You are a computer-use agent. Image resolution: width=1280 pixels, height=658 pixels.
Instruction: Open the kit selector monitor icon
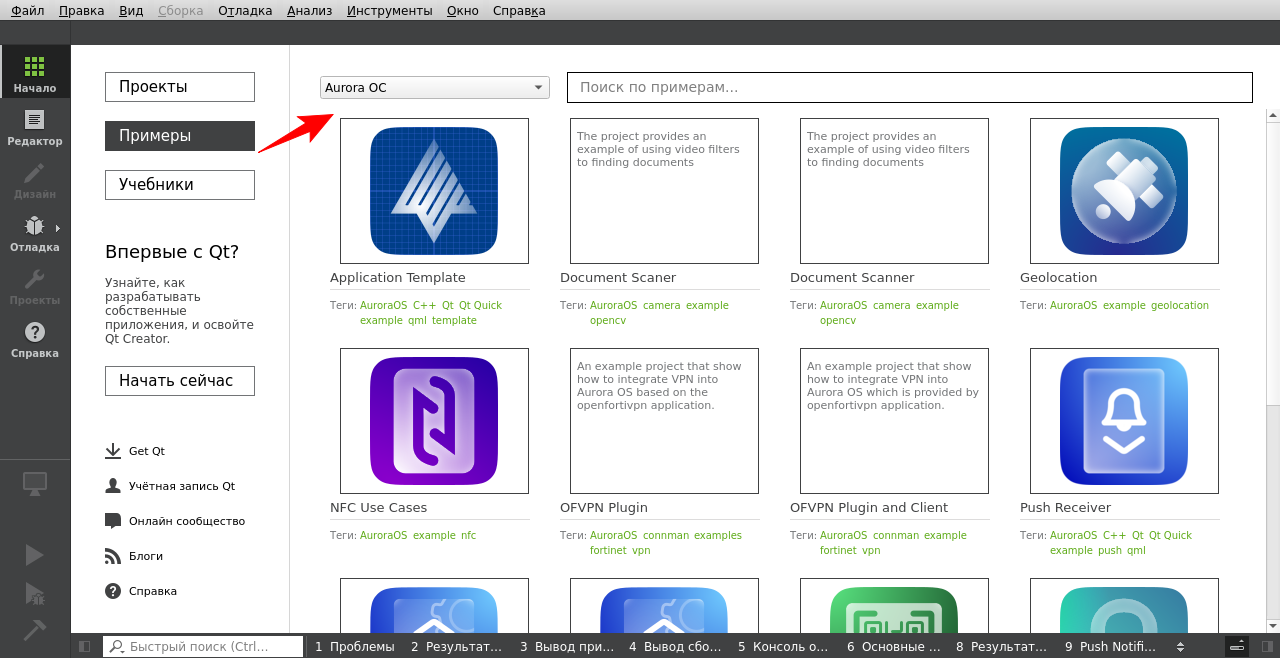(x=35, y=485)
